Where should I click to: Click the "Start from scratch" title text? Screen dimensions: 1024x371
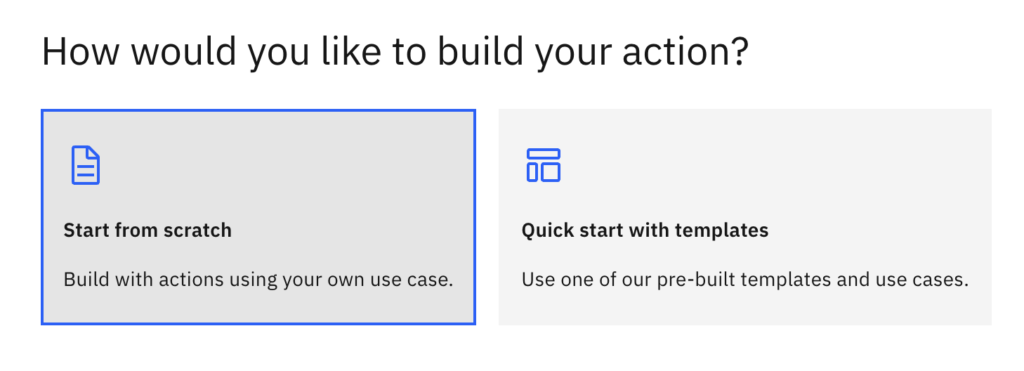click(148, 231)
